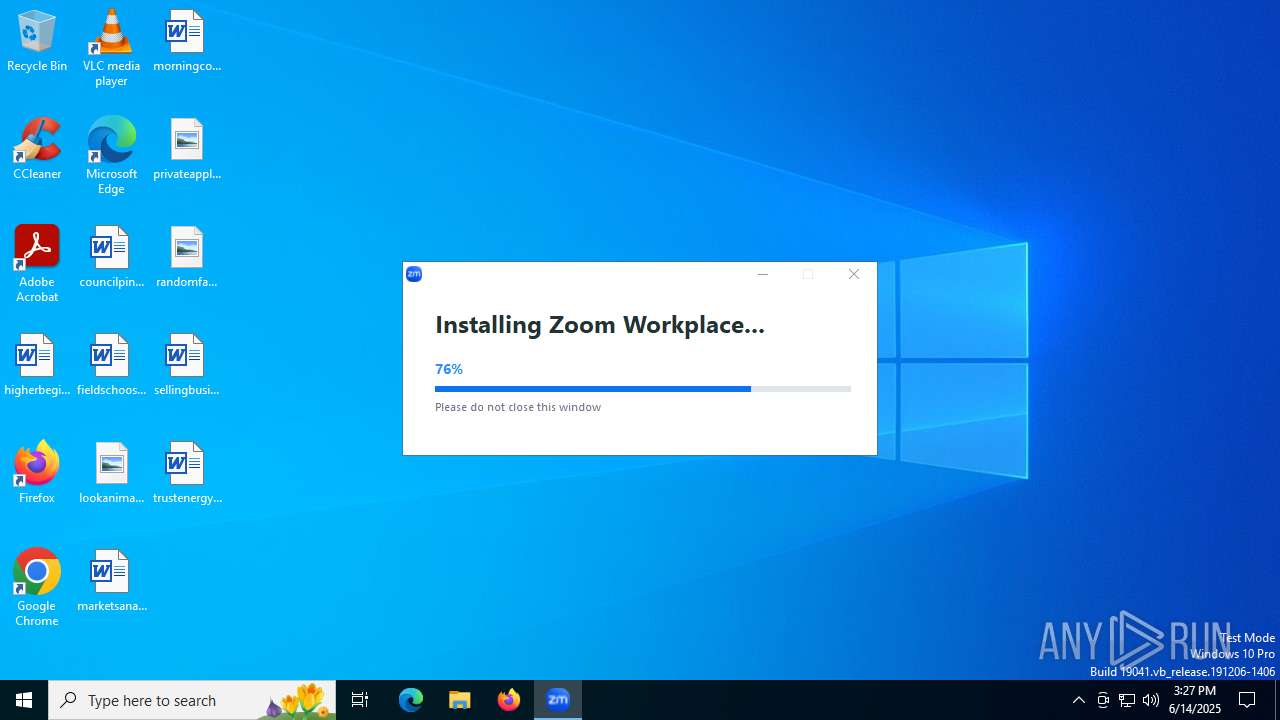Open Firefox from the taskbar
Viewport: 1280px width, 720px height.
click(509, 700)
